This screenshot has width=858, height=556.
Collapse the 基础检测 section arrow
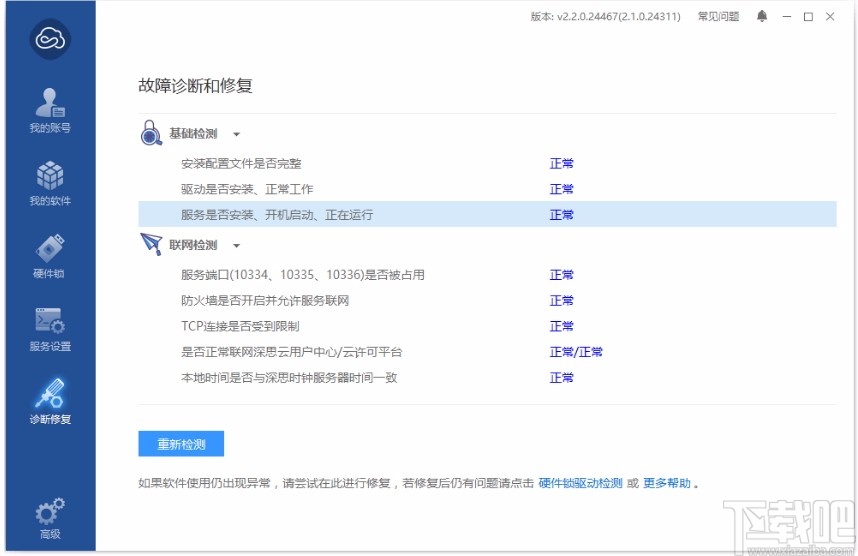pos(236,134)
